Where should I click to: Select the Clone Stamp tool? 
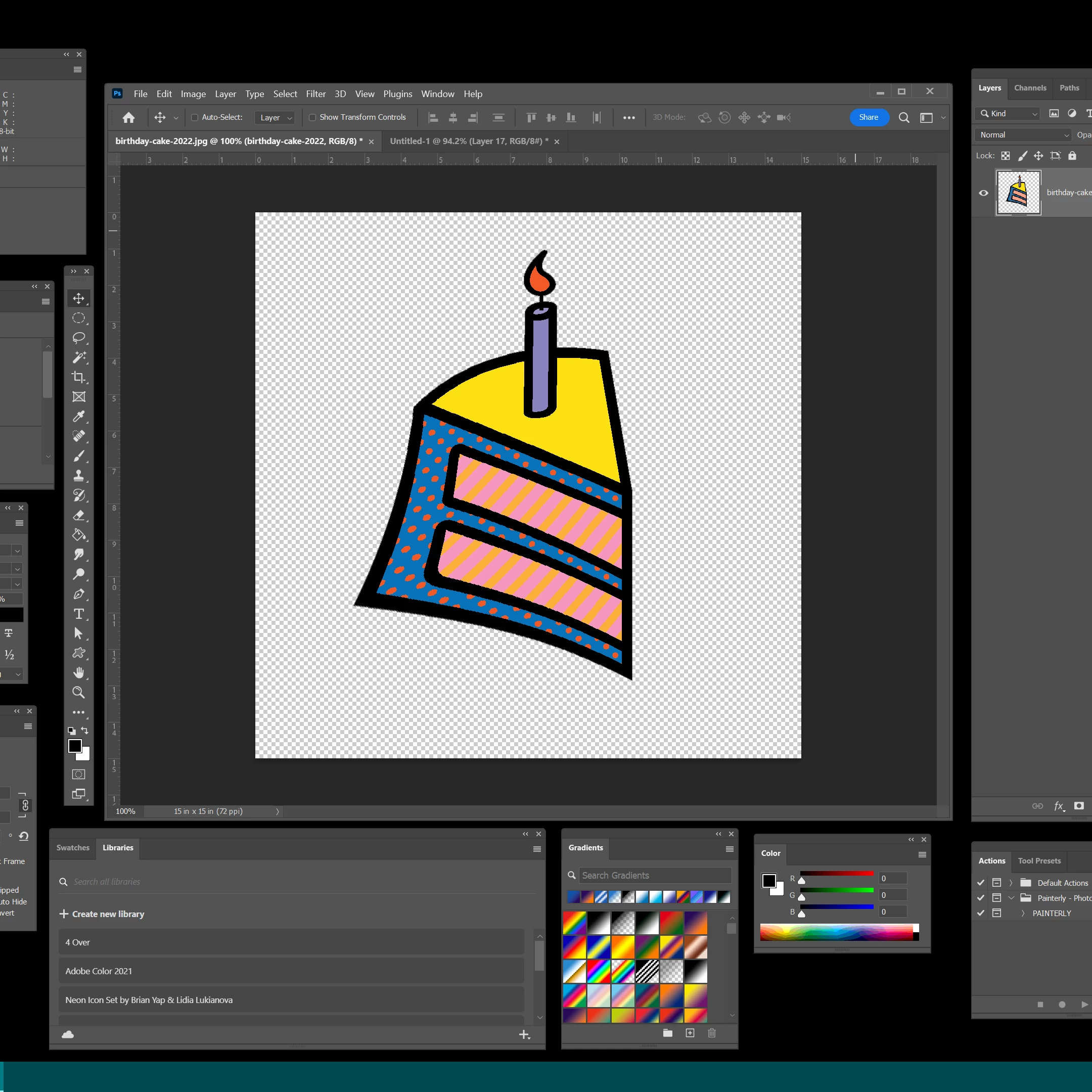(x=78, y=476)
